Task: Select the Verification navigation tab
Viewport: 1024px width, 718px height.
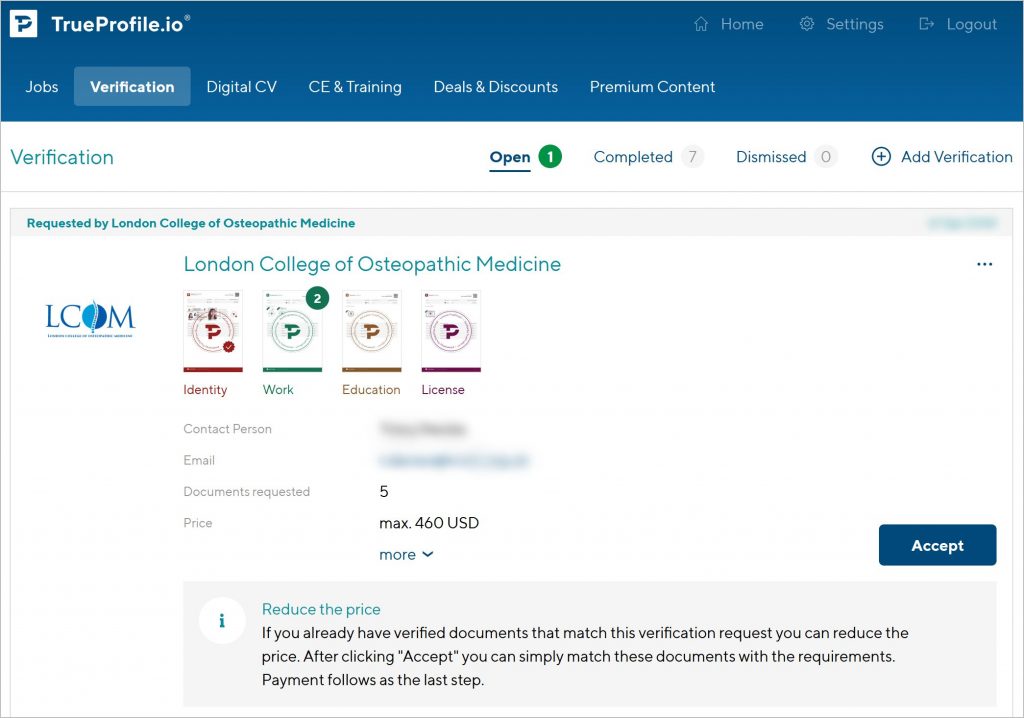Action: pyautogui.click(x=132, y=87)
